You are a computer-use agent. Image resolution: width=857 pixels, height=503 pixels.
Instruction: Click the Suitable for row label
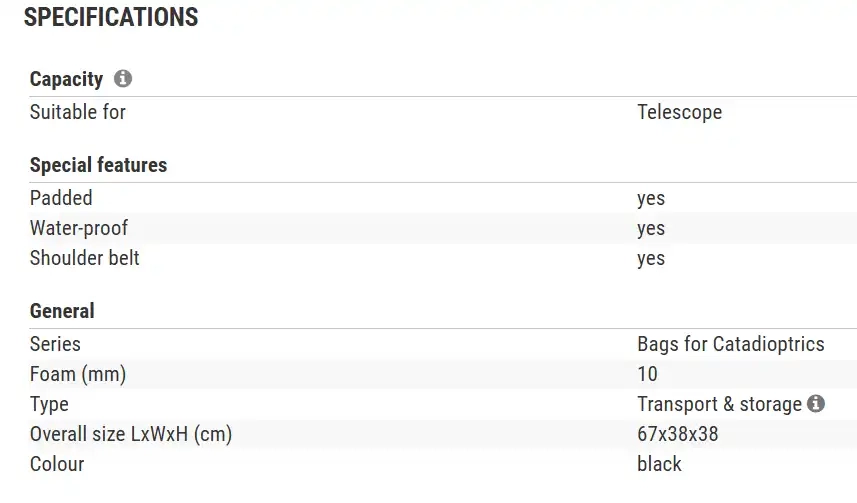[x=78, y=112]
